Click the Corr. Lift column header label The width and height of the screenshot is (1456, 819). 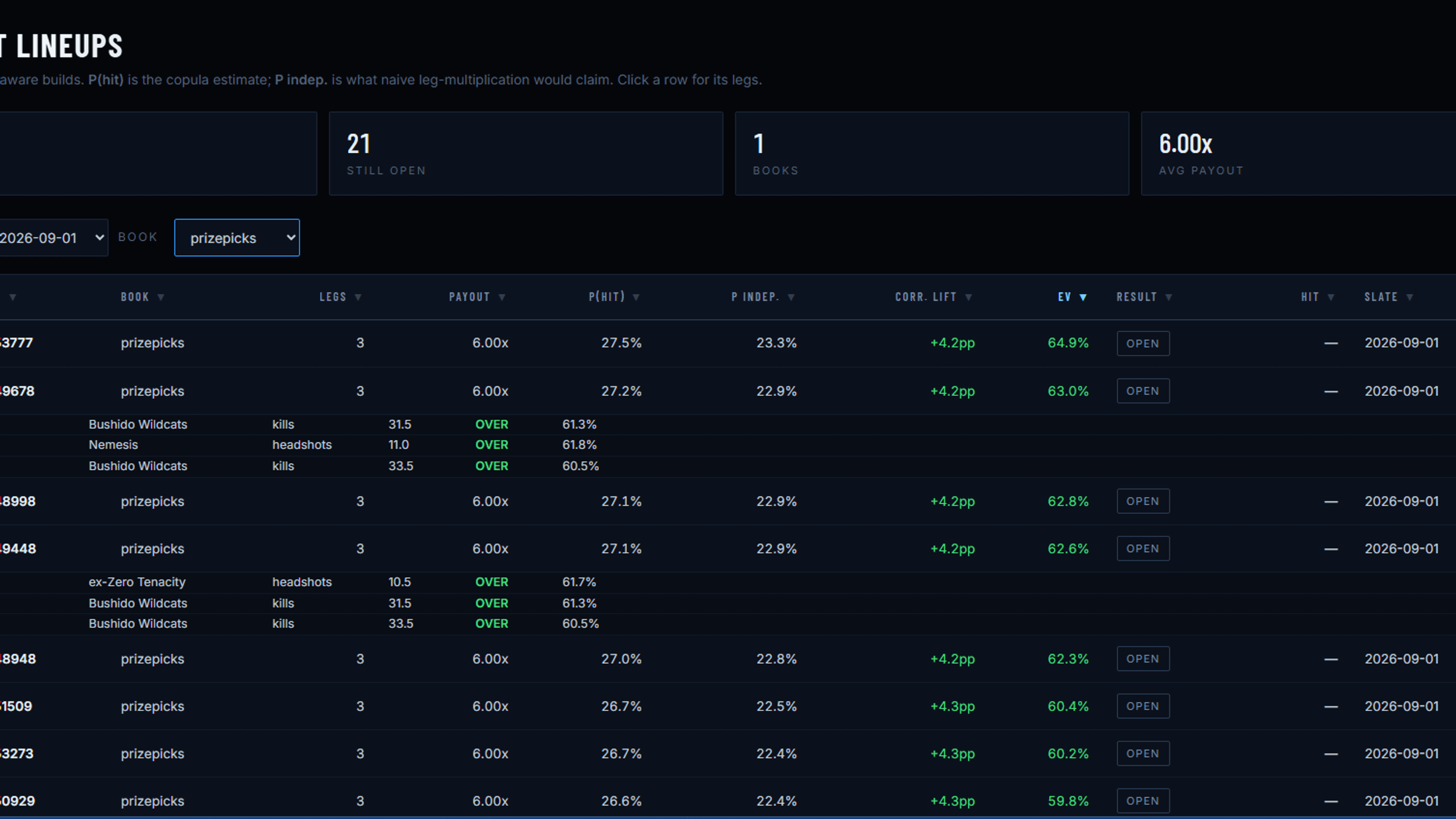point(926,297)
